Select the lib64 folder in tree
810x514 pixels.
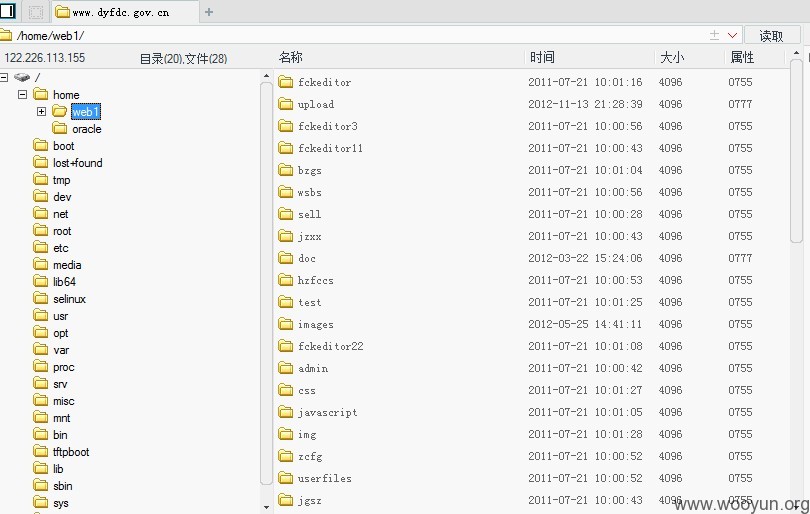pyautogui.click(x=64, y=282)
